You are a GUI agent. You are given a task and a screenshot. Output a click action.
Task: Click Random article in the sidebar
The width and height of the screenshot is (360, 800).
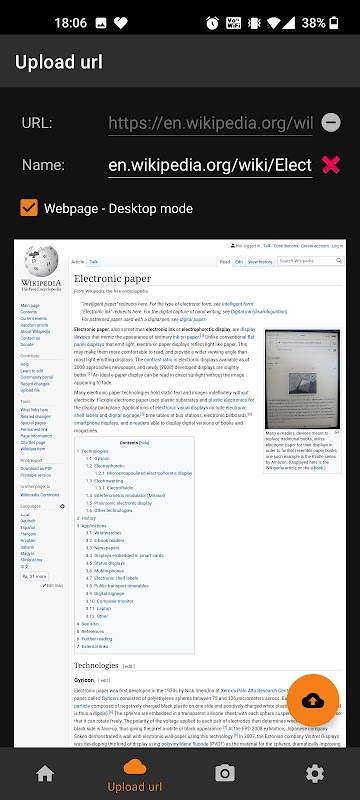coord(34,324)
